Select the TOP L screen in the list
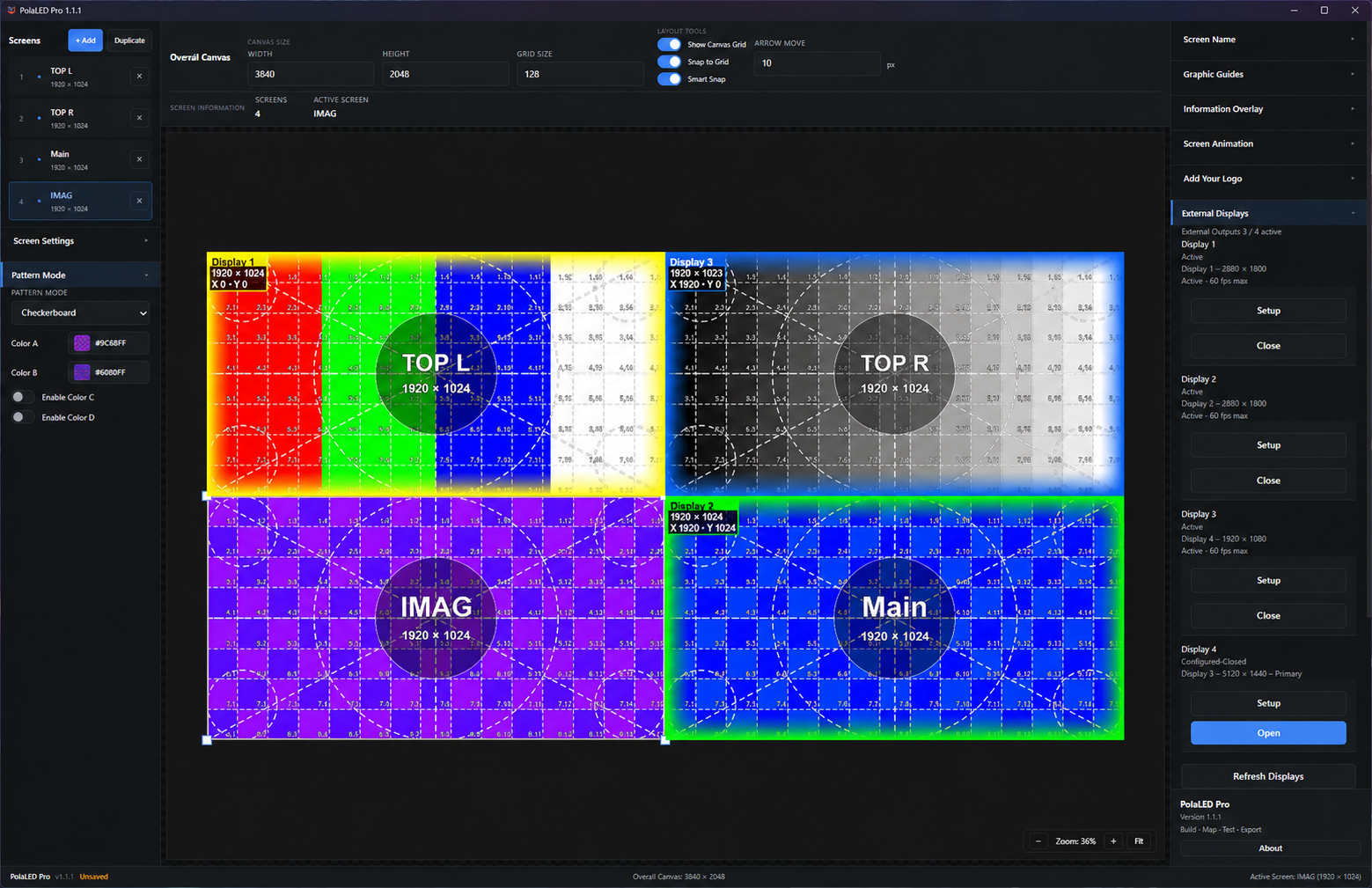This screenshot has height=888, width=1372. (80, 77)
